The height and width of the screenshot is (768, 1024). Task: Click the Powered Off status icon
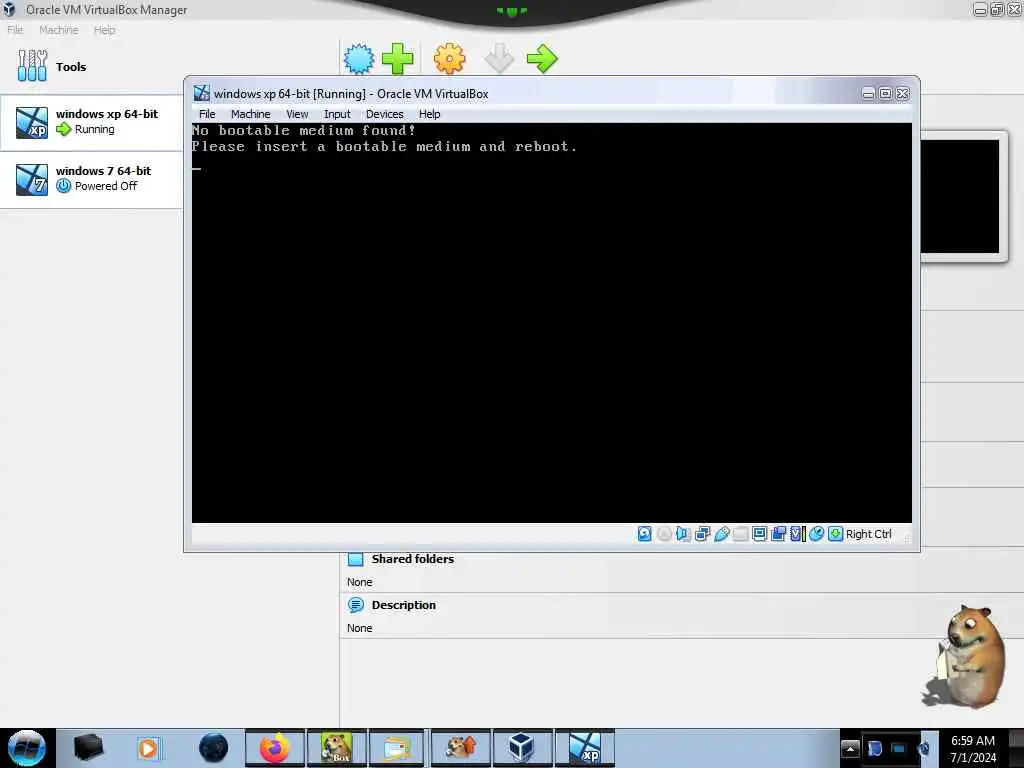pyautogui.click(x=63, y=186)
